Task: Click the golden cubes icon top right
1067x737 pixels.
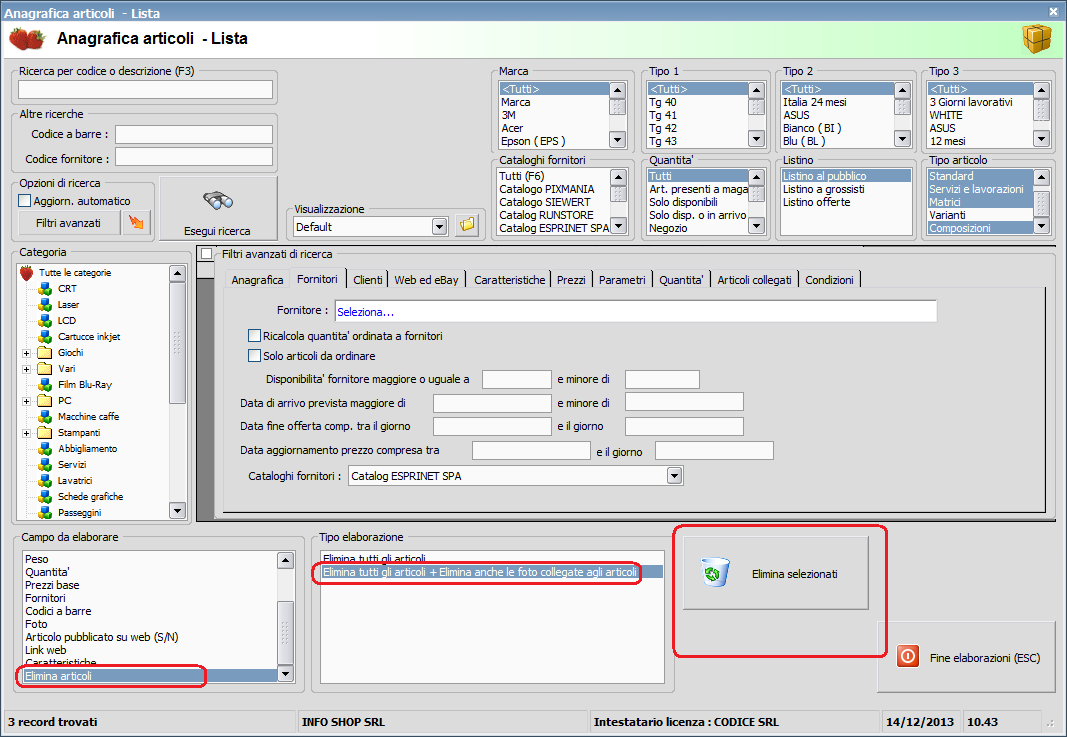Action: coord(1036,39)
